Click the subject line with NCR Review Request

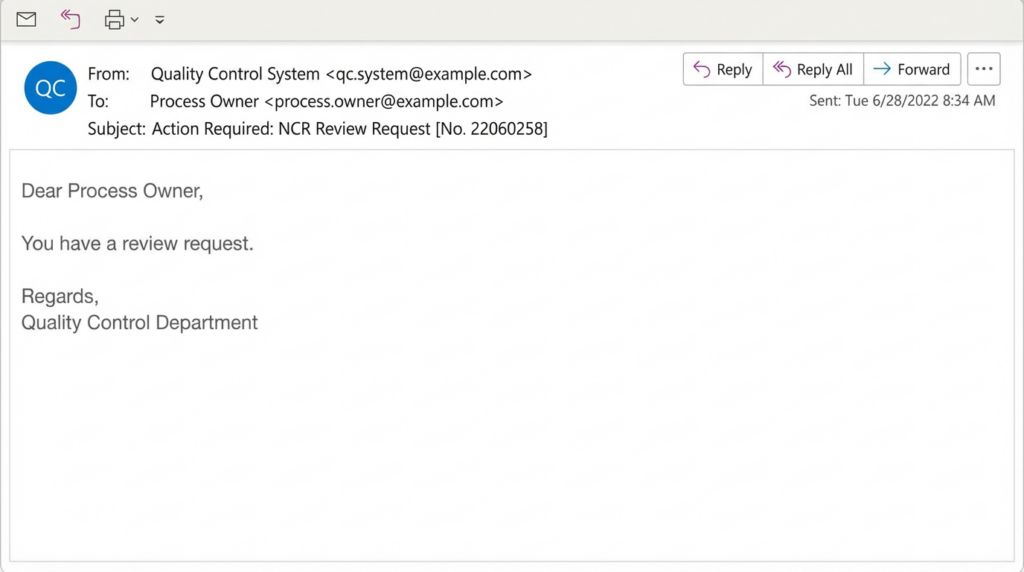[x=349, y=128]
